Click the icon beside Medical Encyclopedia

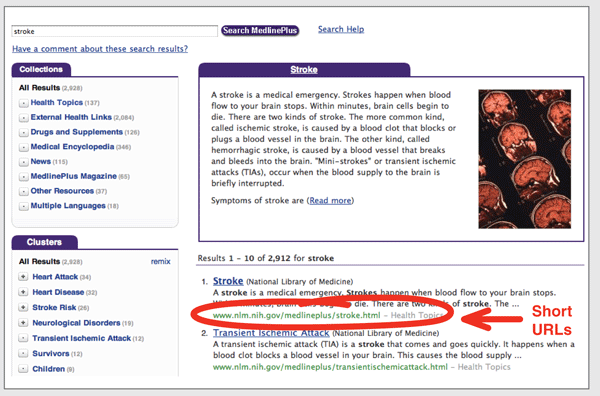click(23, 147)
